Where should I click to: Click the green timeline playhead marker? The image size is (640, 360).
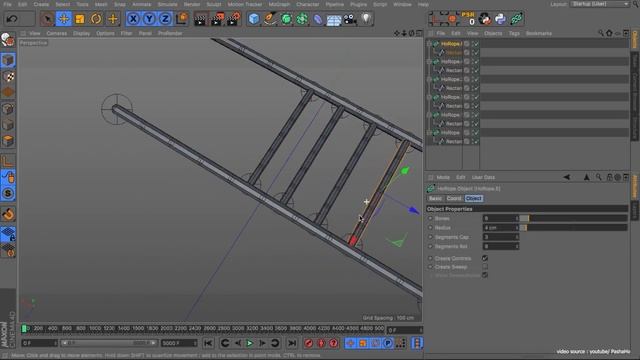pyautogui.click(x=24, y=329)
